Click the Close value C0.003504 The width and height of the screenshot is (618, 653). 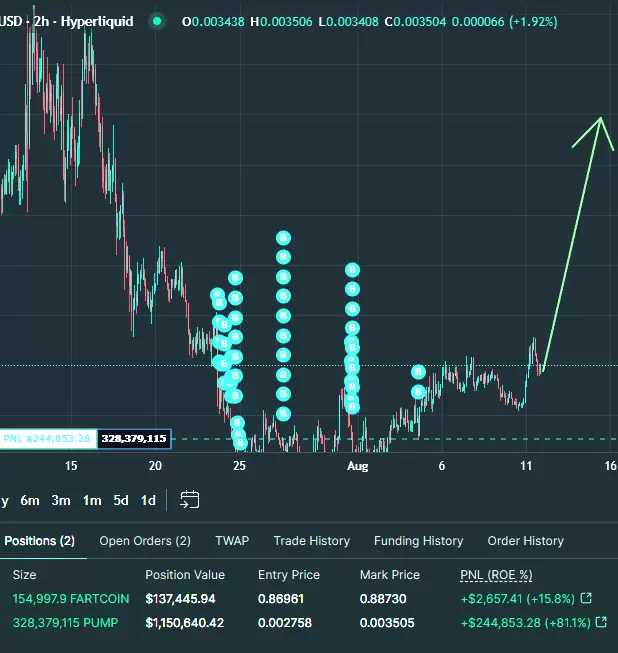[x=415, y=22]
